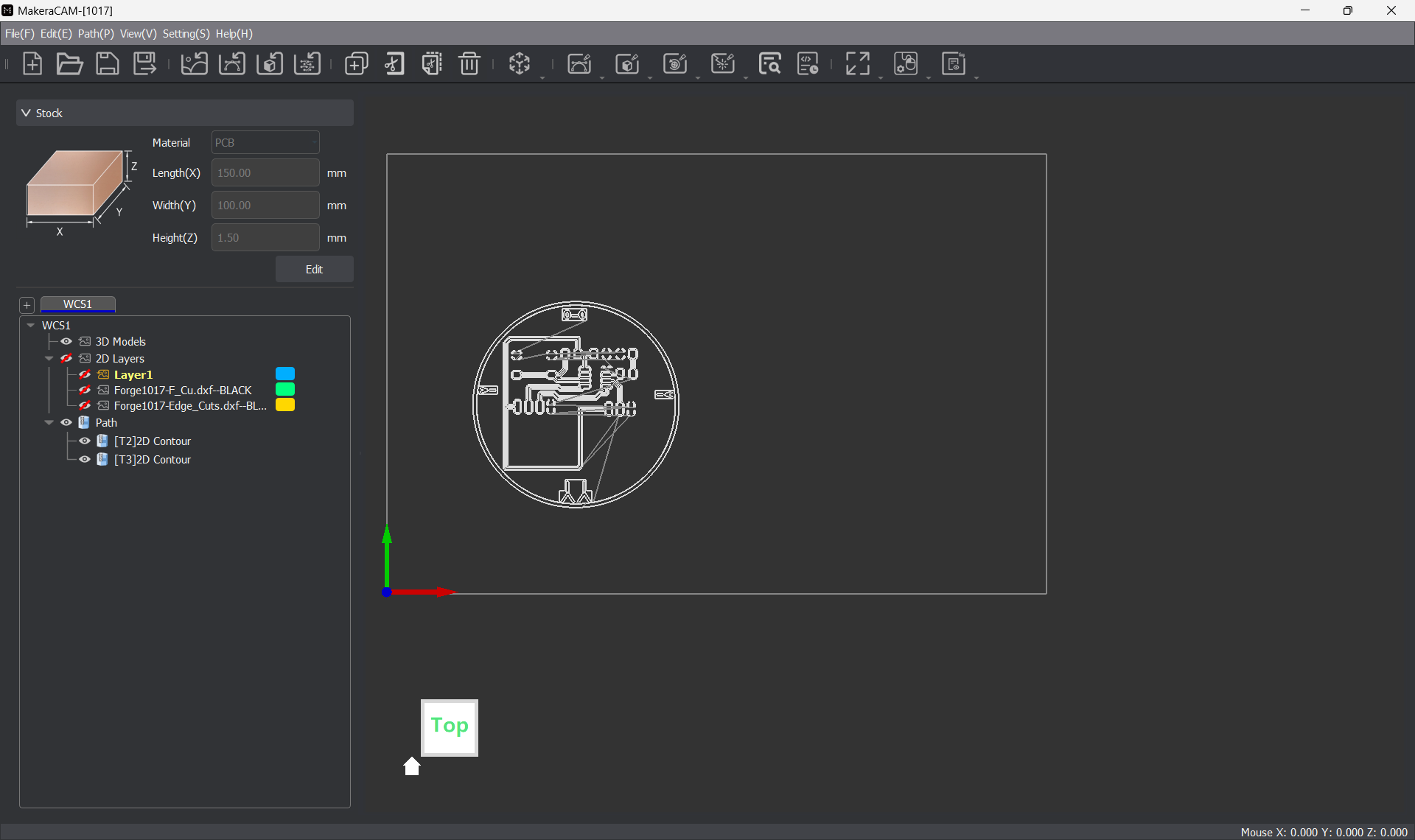
Task: Click the Save floppy disk icon
Action: (x=108, y=64)
